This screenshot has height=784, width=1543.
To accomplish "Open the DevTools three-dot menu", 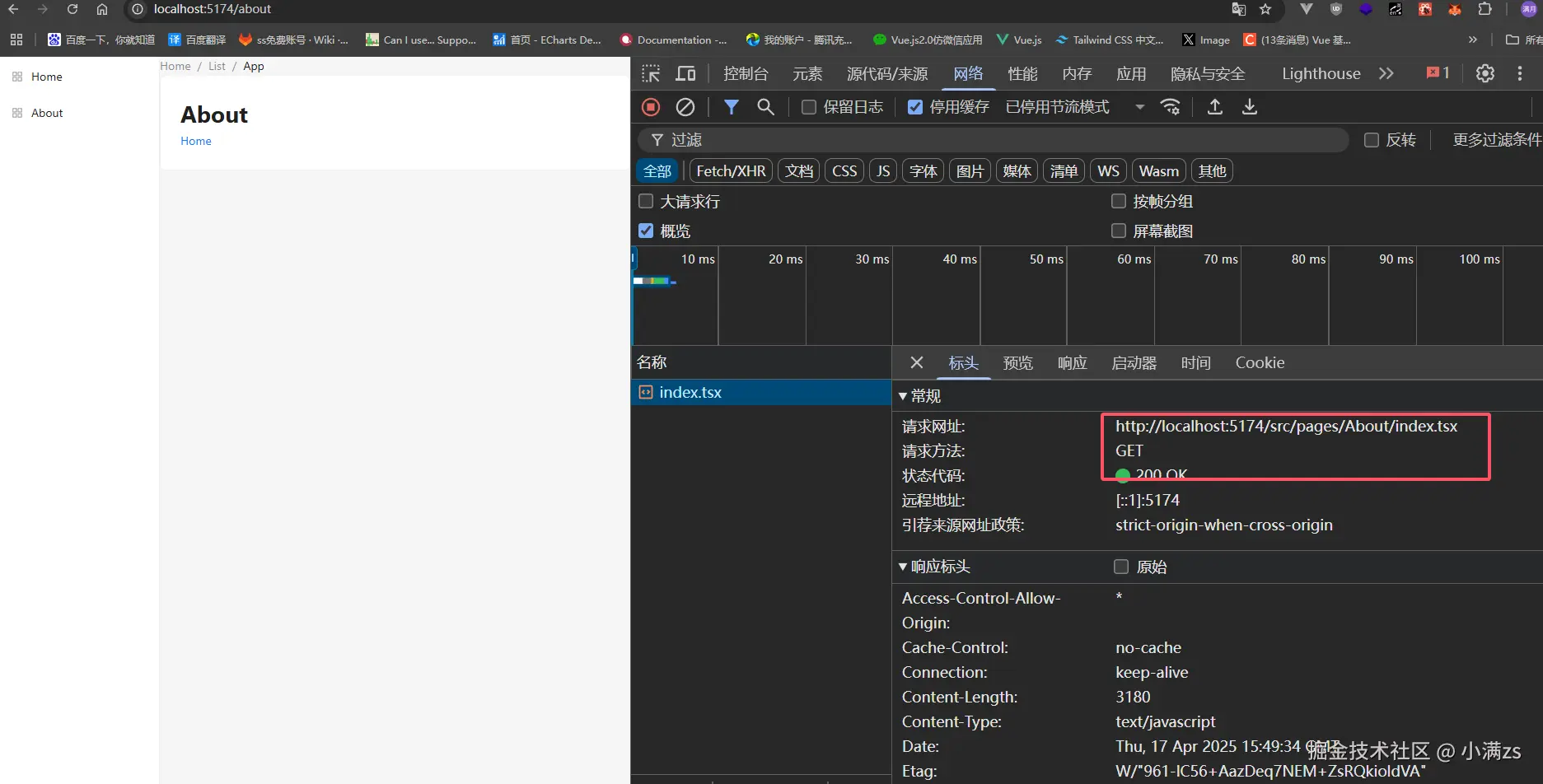I will (1520, 73).
